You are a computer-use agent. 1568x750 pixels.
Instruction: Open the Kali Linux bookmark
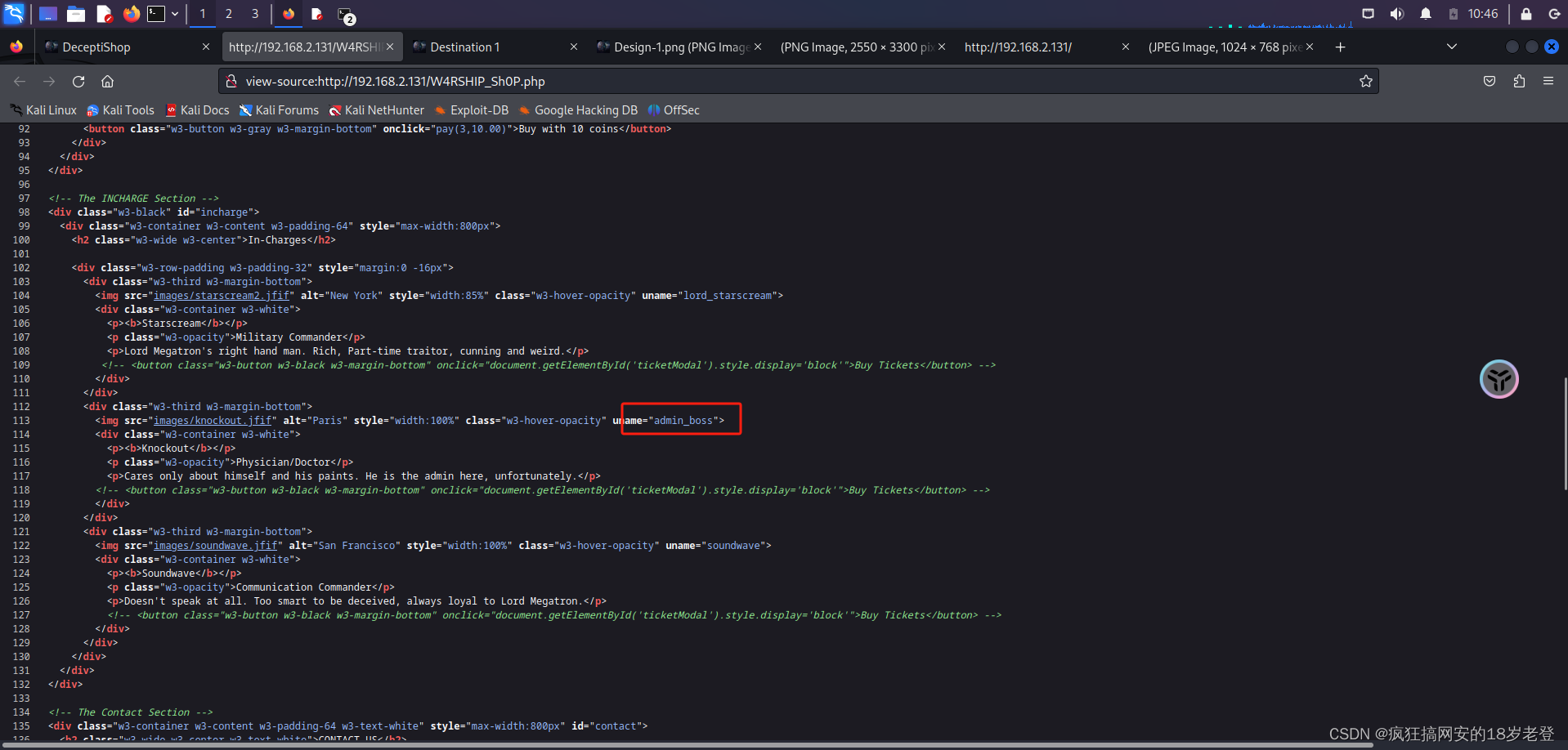pyautogui.click(x=43, y=110)
